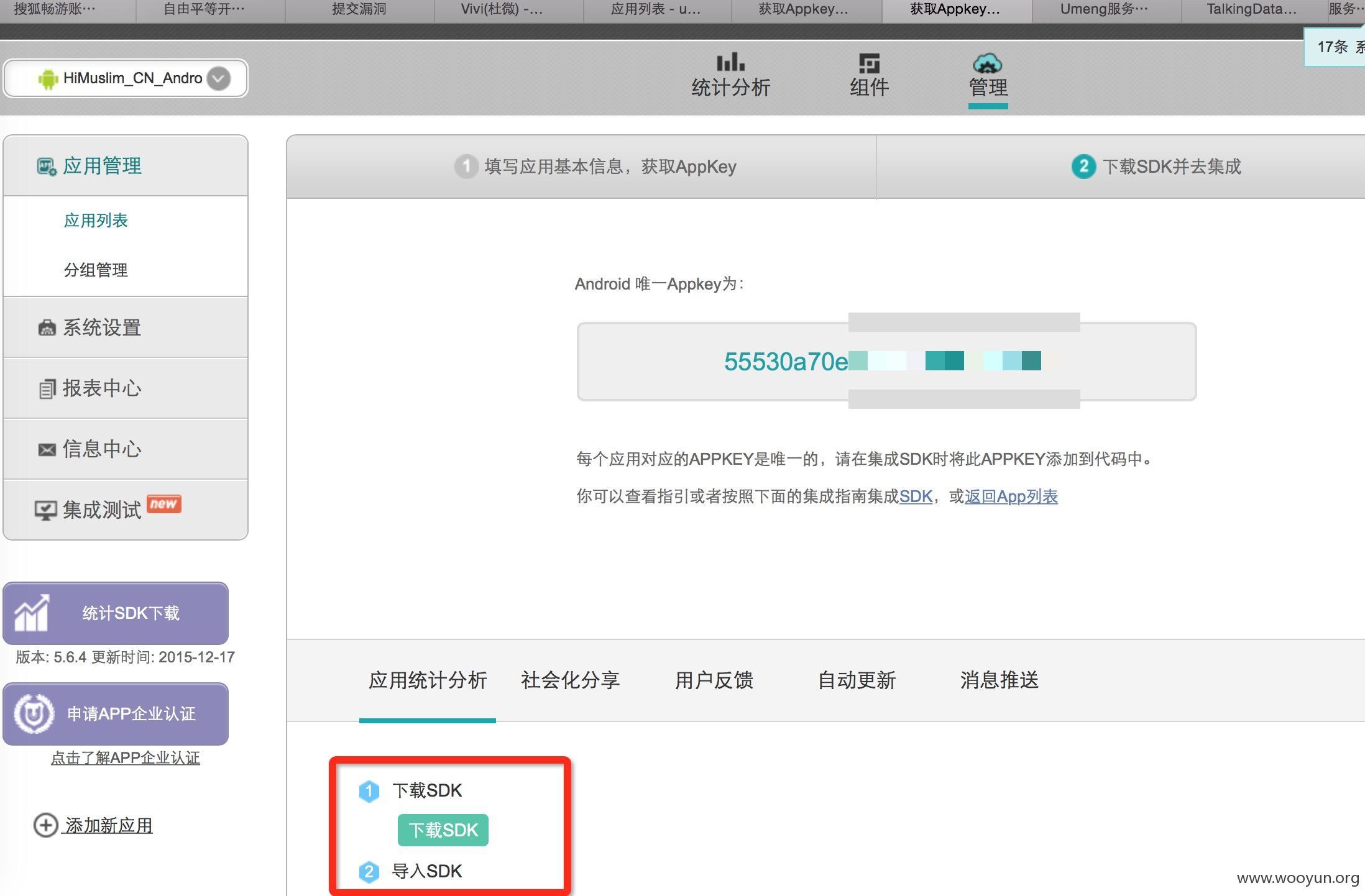Screen dimensions: 1365x896
Task: Select step 2 下载SDK并去集成
Action: pyautogui.click(x=1156, y=167)
